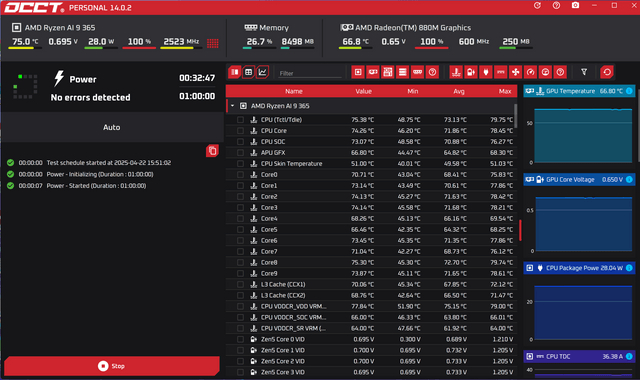Switch to graph view layout icon
Viewport: 640px width, 380px height.
tap(262, 72)
